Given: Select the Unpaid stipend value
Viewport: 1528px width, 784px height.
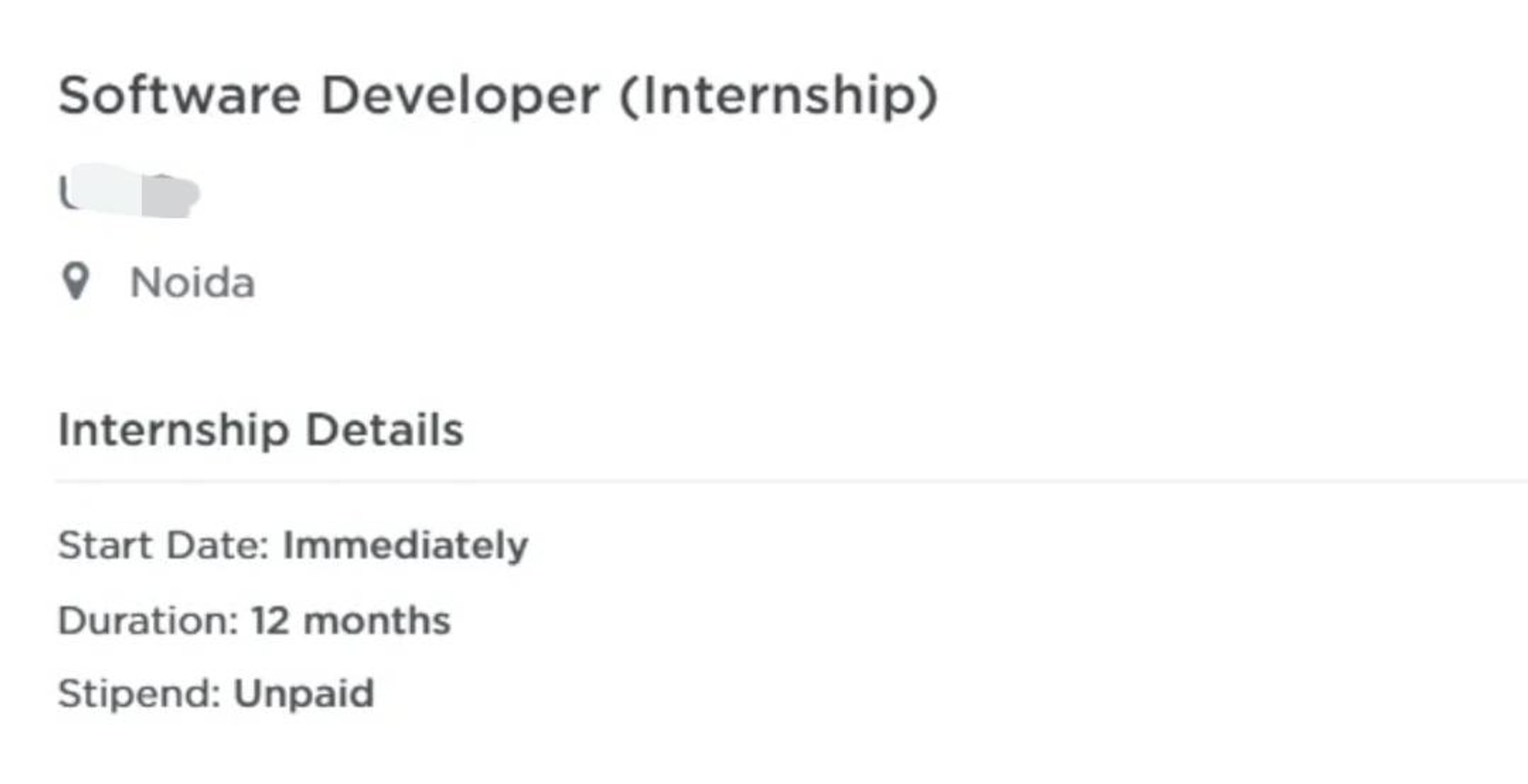Looking at the screenshot, I should 304,694.
